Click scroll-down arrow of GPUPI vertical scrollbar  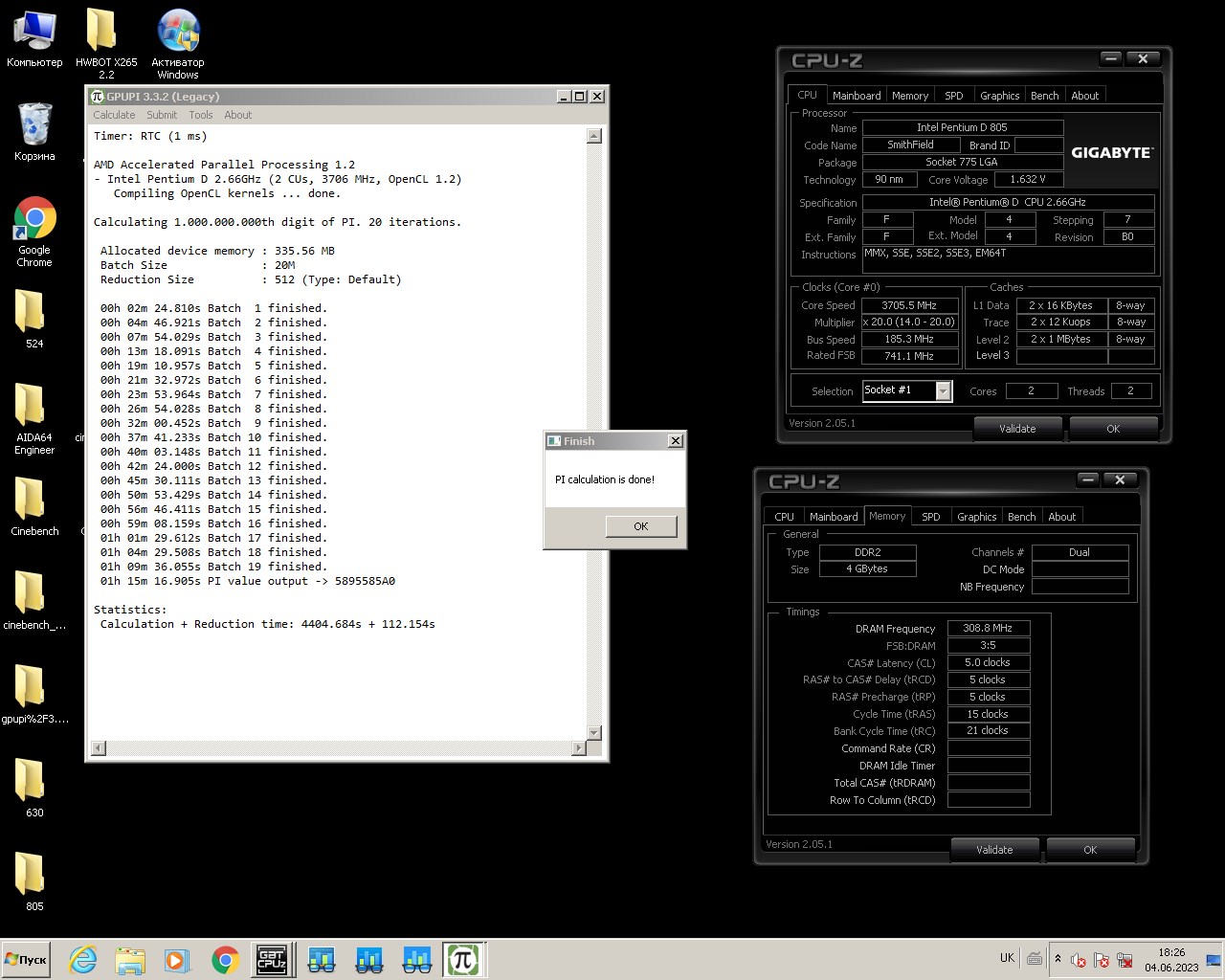[593, 732]
